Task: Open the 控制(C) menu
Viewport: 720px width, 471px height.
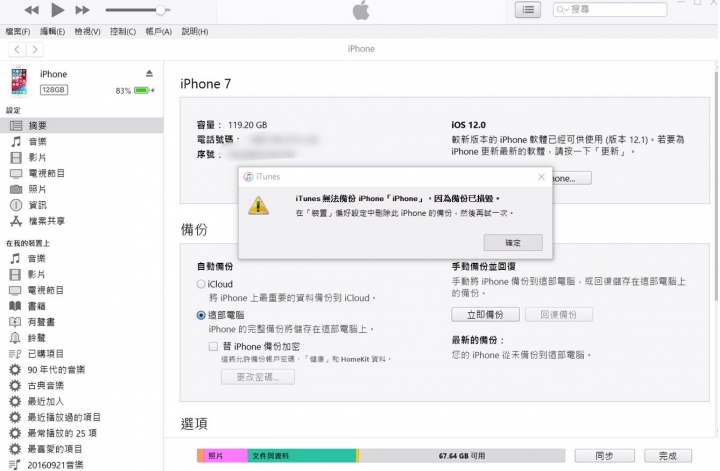Action: tap(123, 32)
